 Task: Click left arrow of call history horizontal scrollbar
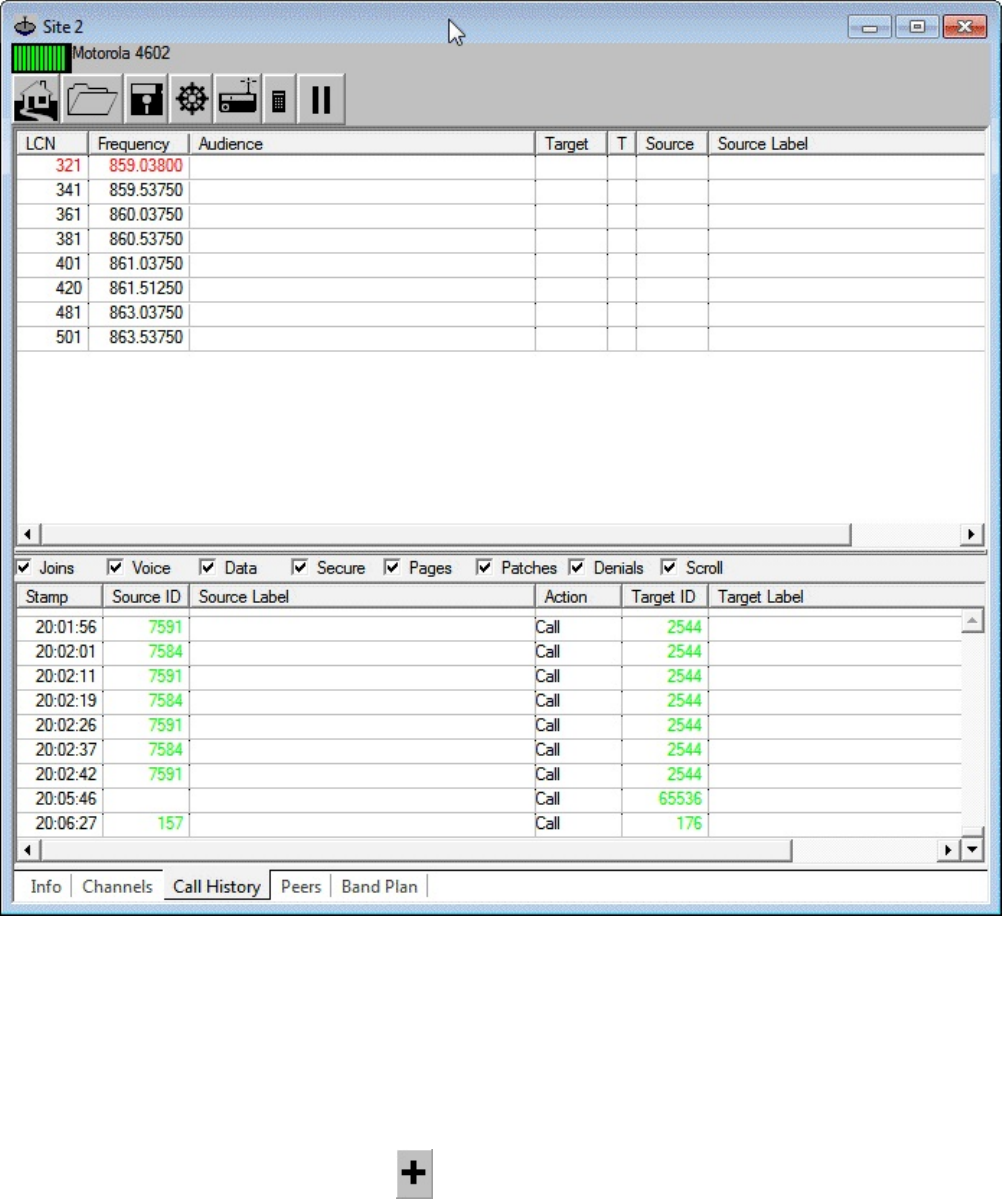pos(28,849)
